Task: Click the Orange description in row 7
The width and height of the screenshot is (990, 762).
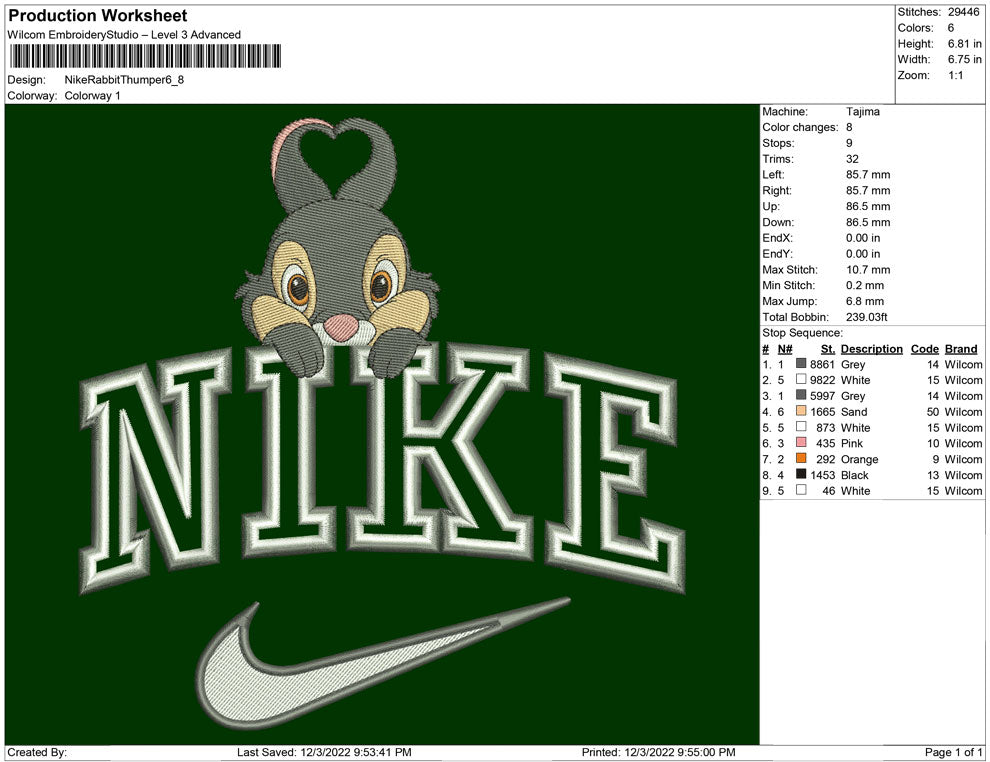Action: pos(859,459)
